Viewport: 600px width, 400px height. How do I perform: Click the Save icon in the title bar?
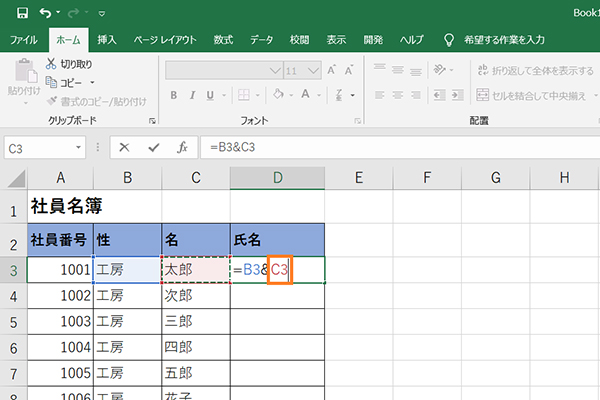[18, 13]
